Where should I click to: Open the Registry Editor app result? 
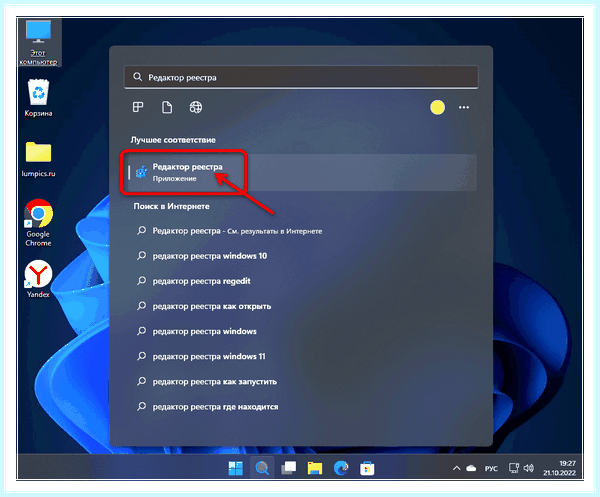point(302,172)
